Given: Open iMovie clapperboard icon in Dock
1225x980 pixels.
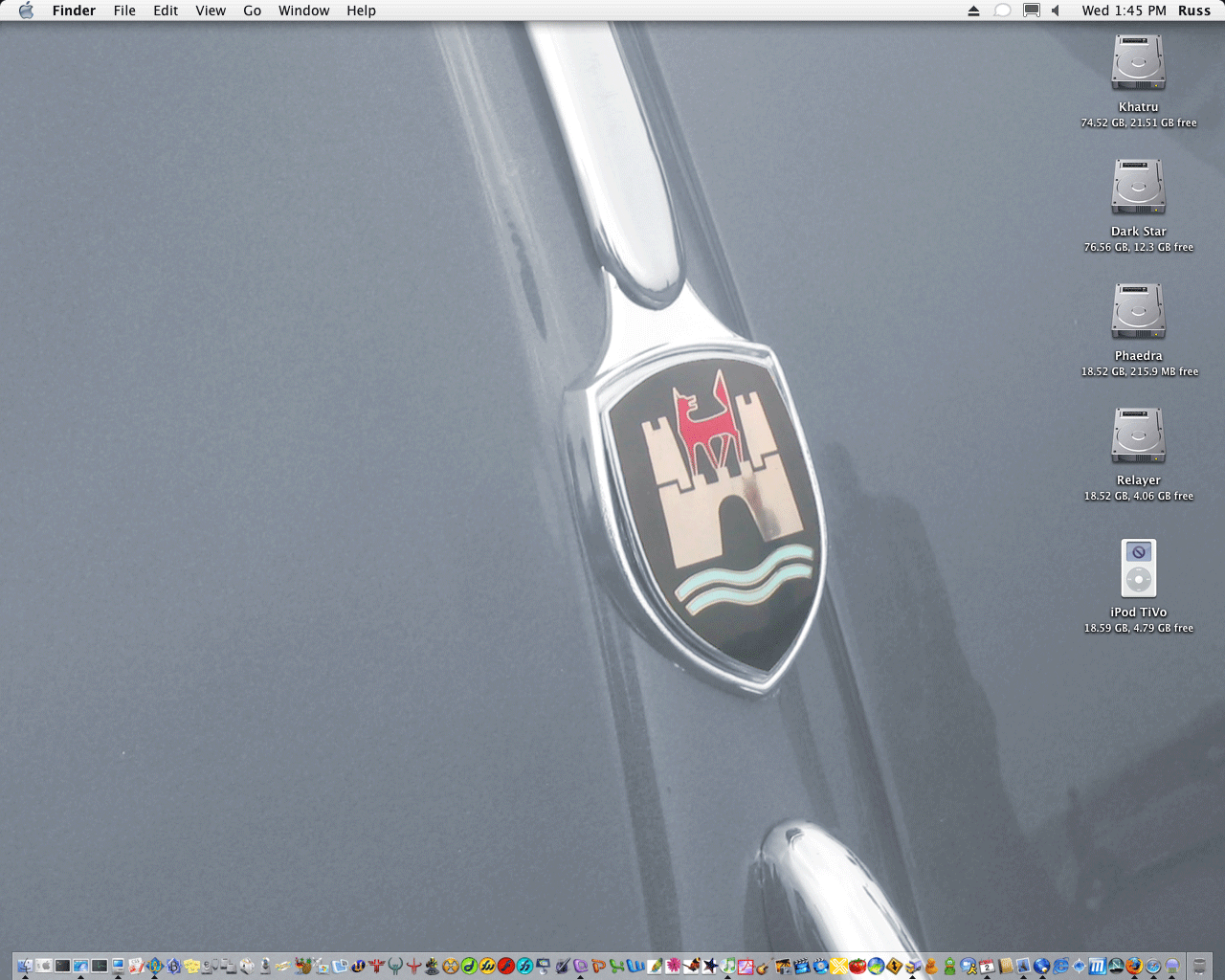Looking at the screenshot, I should 801,966.
